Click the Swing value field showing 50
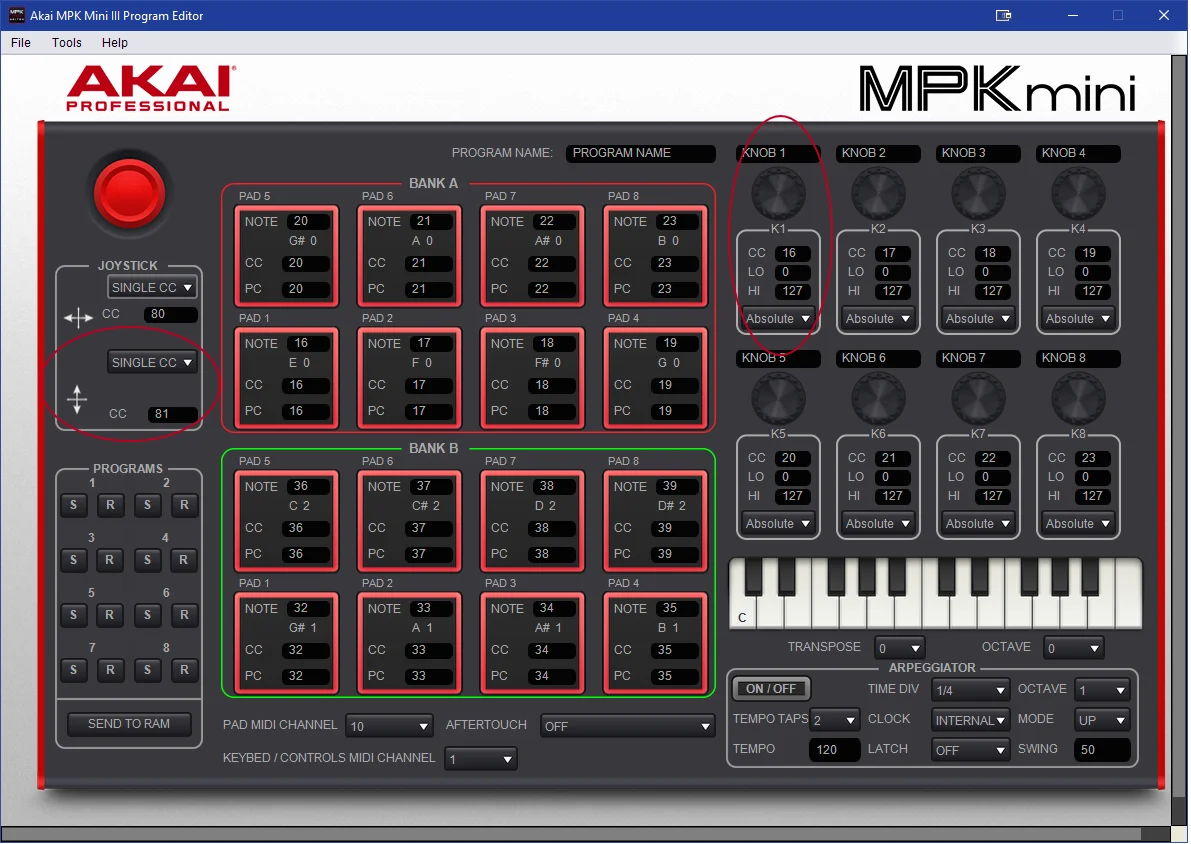Viewport: 1191px width, 844px height. tap(1102, 751)
